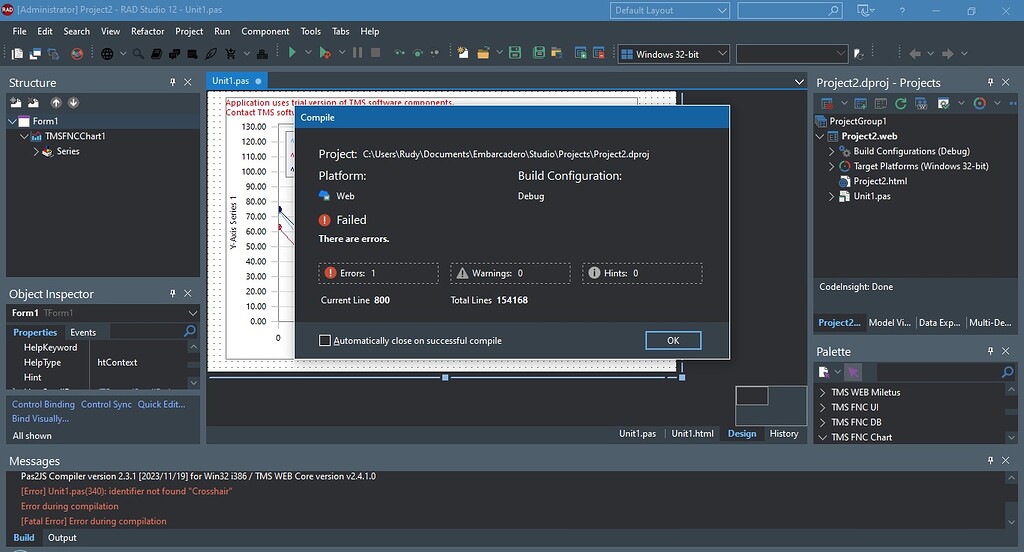Viewport: 1024px width, 552px height.
Task: Click the Program Reset stop square icon
Action: tap(376, 53)
